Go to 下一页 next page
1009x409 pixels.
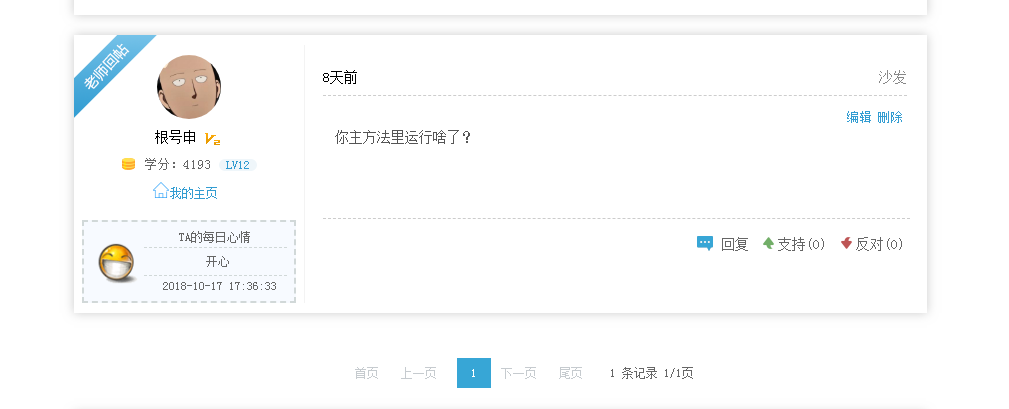click(518, 373)
